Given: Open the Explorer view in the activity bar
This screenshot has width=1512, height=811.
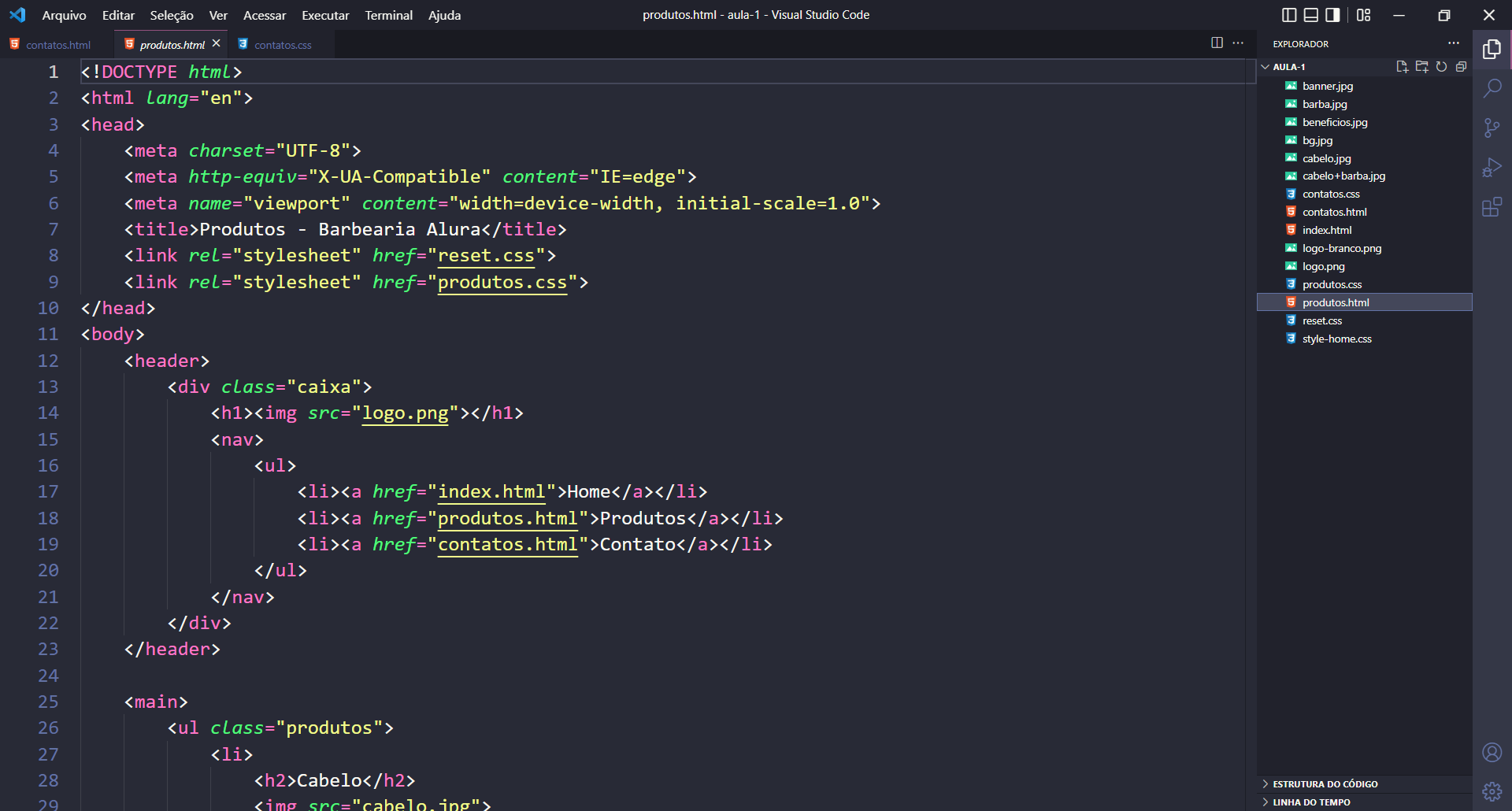Looking at the screenshot, I should [1492, 50].
